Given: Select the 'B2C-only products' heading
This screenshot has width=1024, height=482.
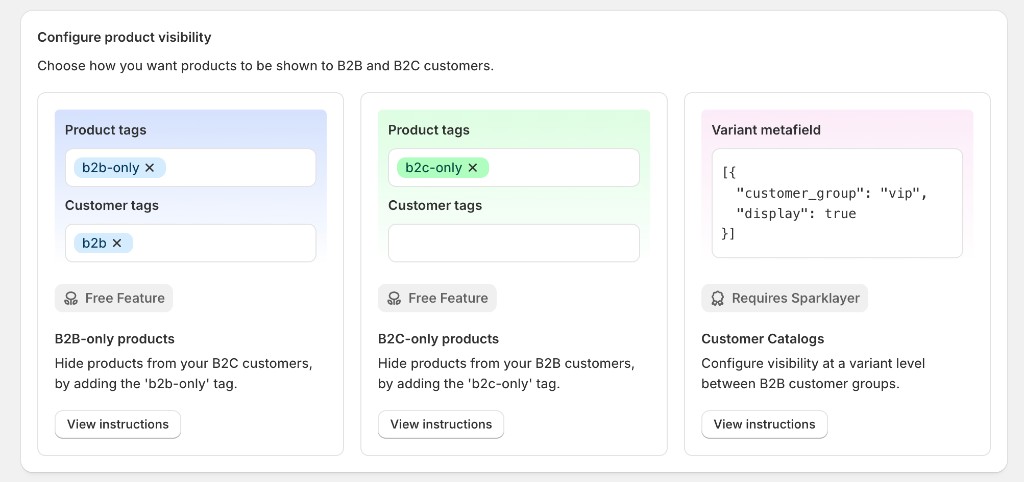Looking at the screenshot, I should coord(438,339).
